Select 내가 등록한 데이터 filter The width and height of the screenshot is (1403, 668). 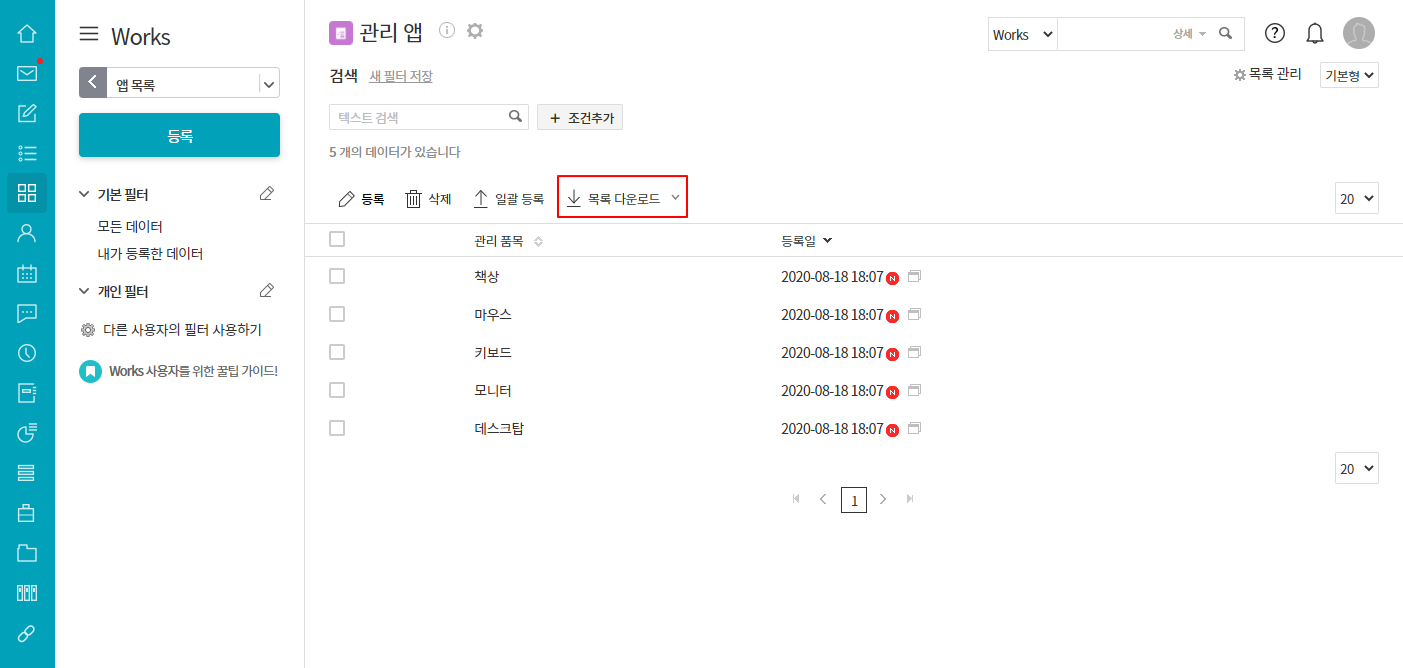click(x=150, y=254)
